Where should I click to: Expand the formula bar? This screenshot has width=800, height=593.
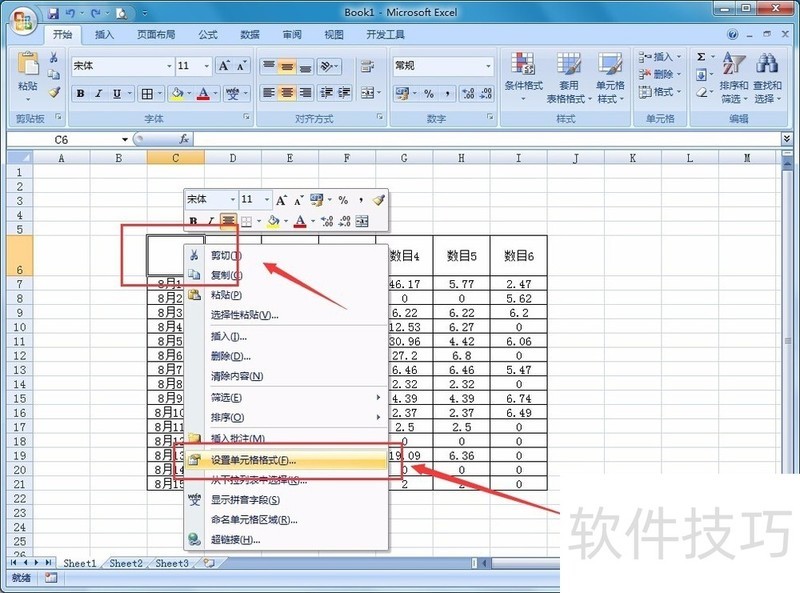(x=787, y=138)
